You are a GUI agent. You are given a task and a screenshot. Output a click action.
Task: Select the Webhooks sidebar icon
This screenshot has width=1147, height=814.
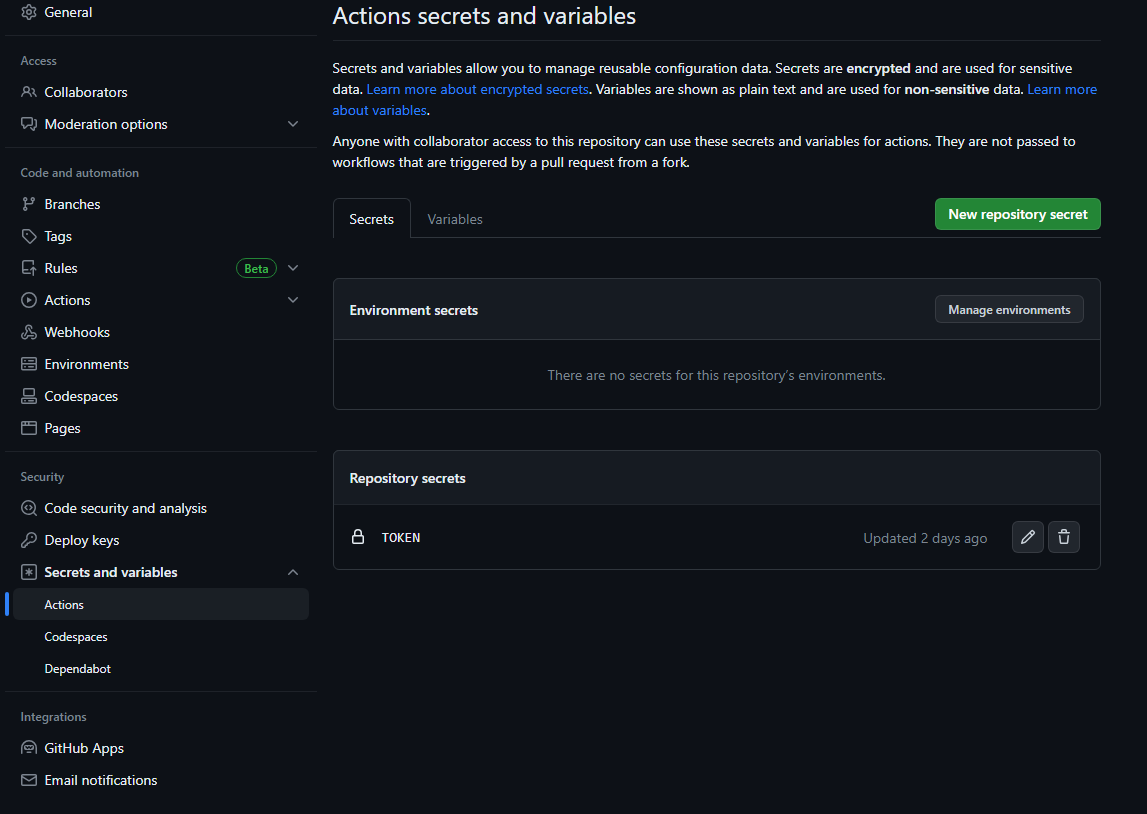23,331
